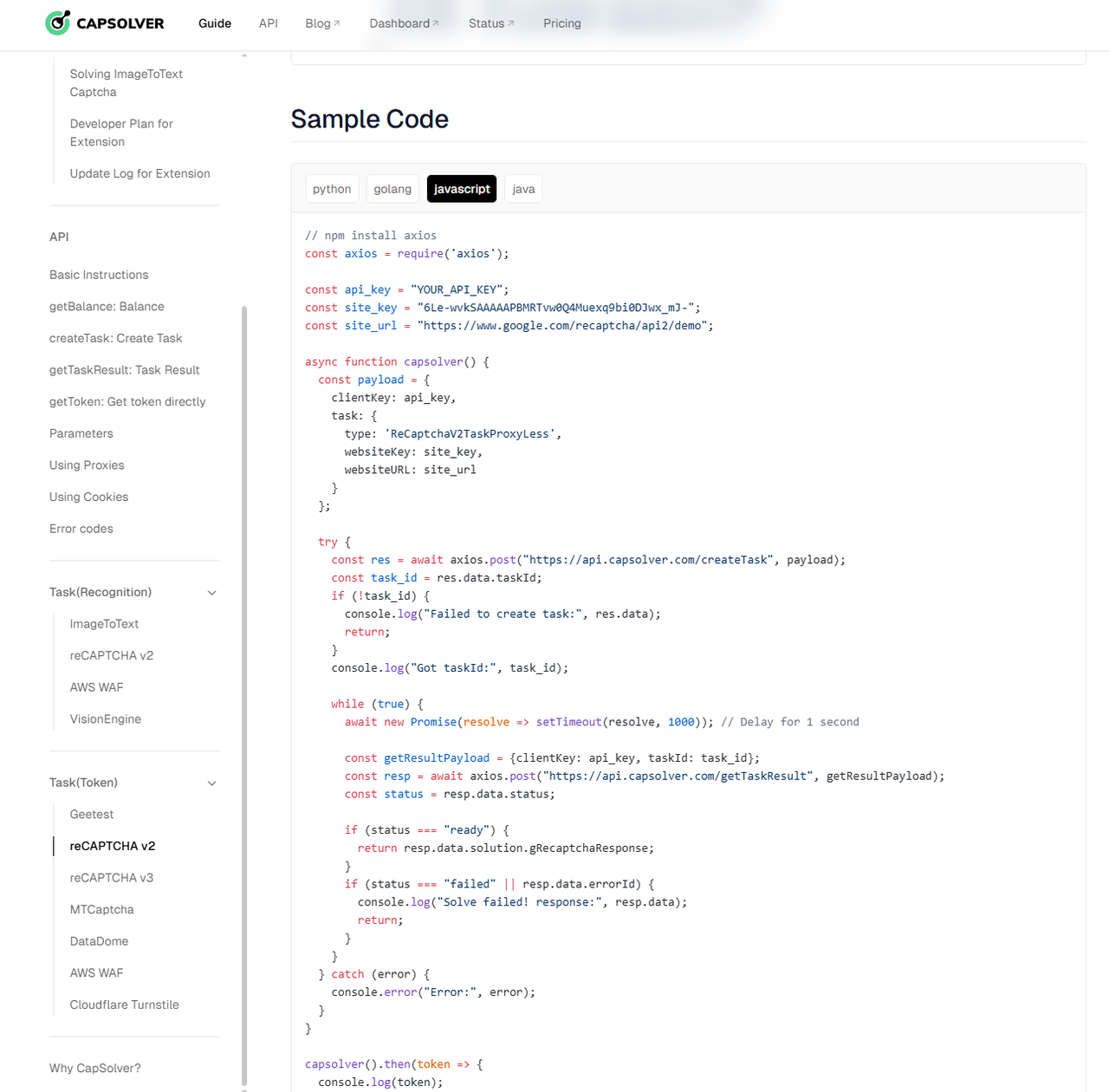Open the Dashboard external link
1109x1092 pixels.
coord(404,23)
